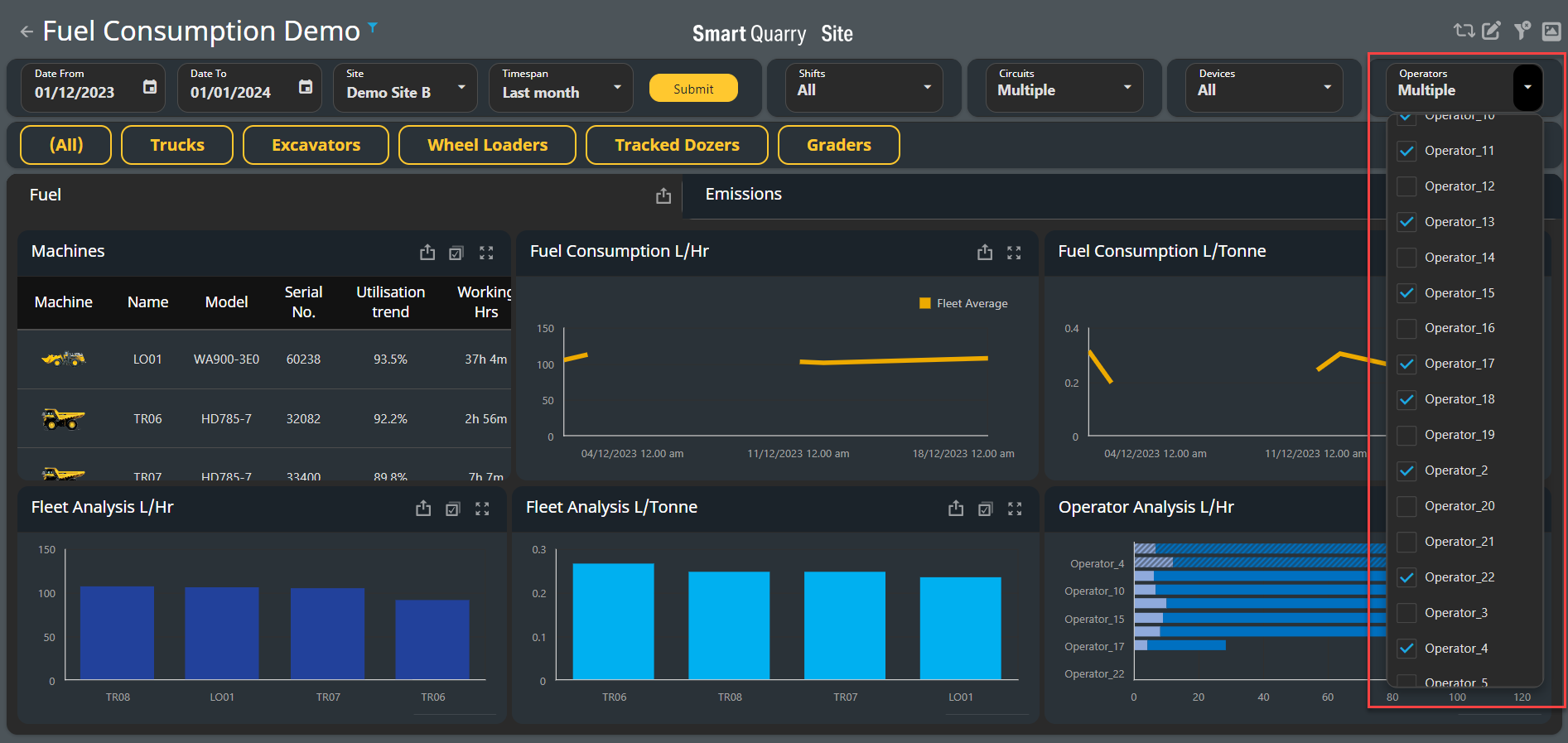Expand the Timespan dropdown
1568x743 pixels.
coord(562,88)
